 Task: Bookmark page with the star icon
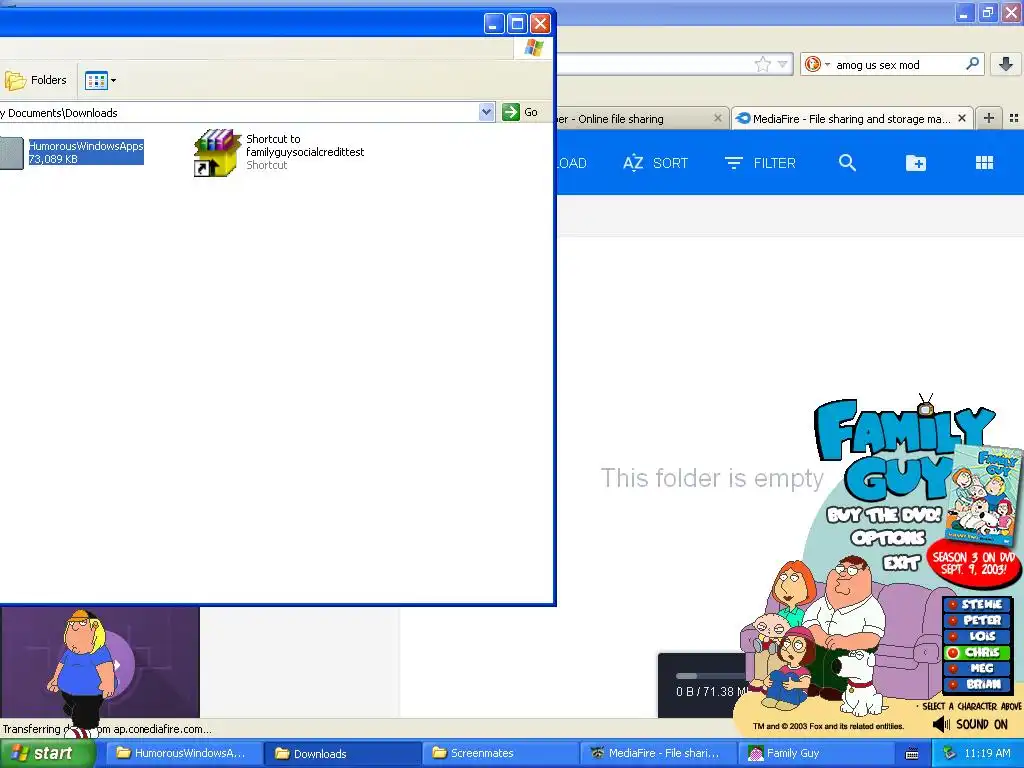(762, 64)
